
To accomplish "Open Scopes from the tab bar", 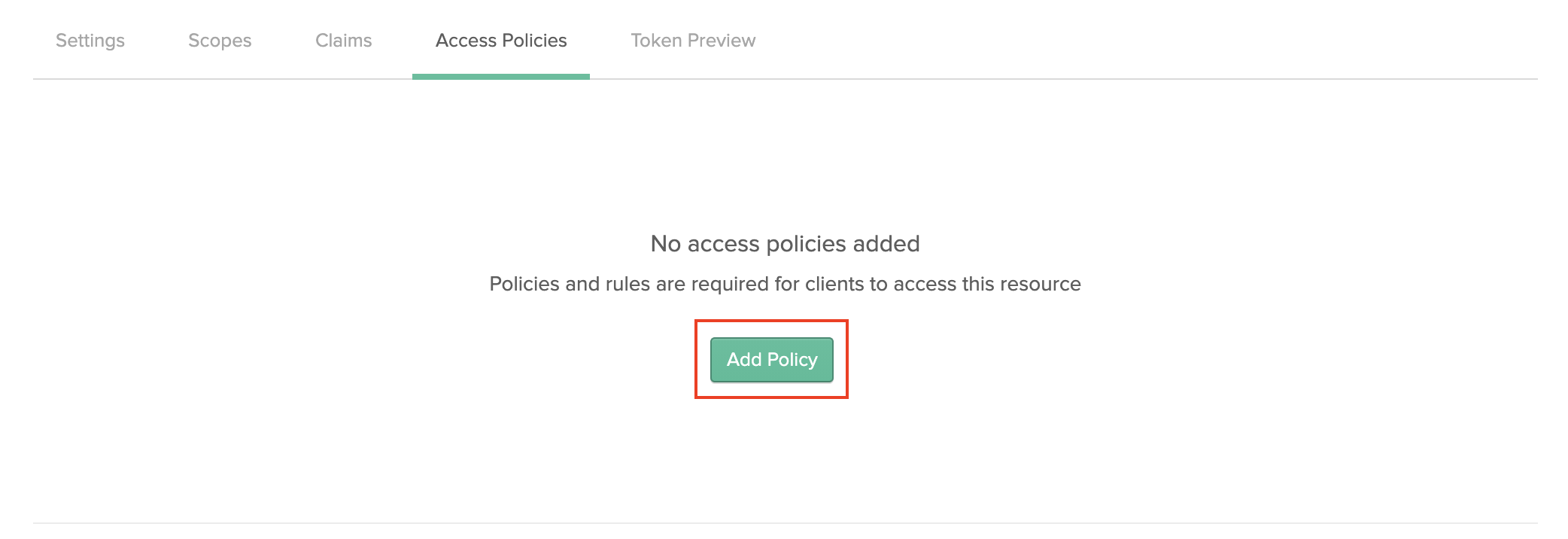I will [x=220, y=41].
